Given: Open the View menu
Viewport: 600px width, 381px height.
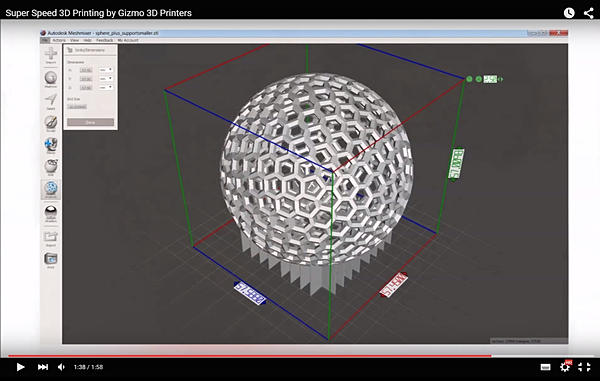Looking at the screenshot, I should [74, 40].
